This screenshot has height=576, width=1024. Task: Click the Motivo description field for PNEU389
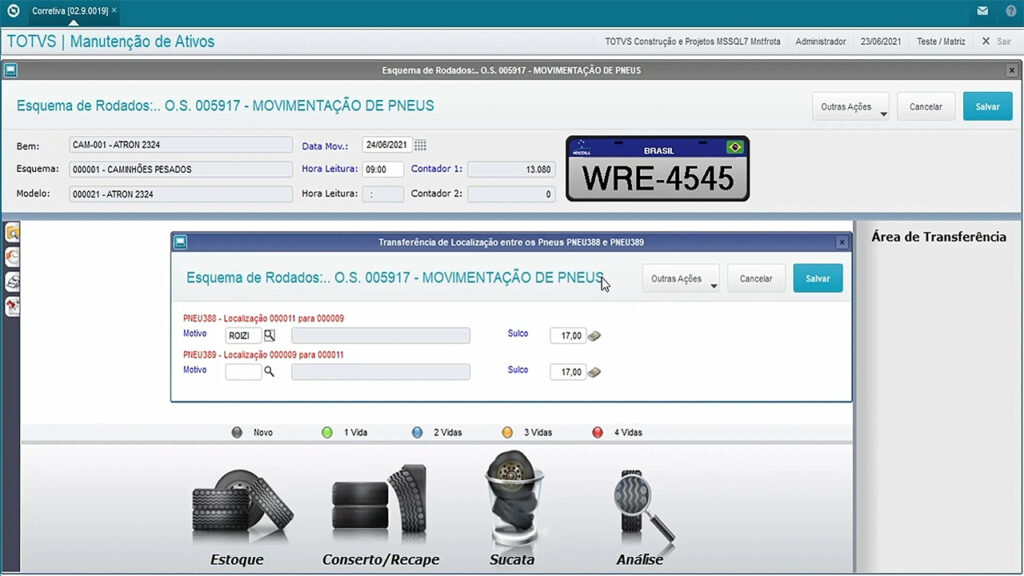point(381,372)
